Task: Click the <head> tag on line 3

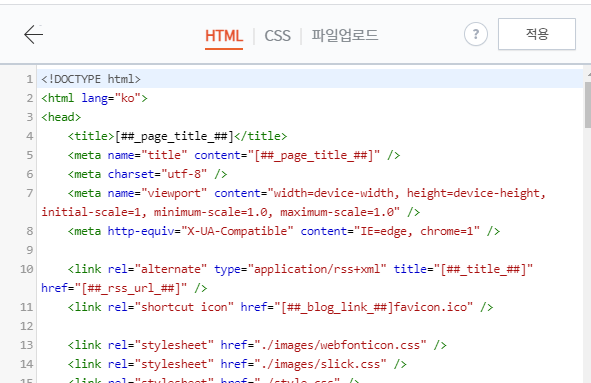Action: pyautogui.click(x=61, y=117)
